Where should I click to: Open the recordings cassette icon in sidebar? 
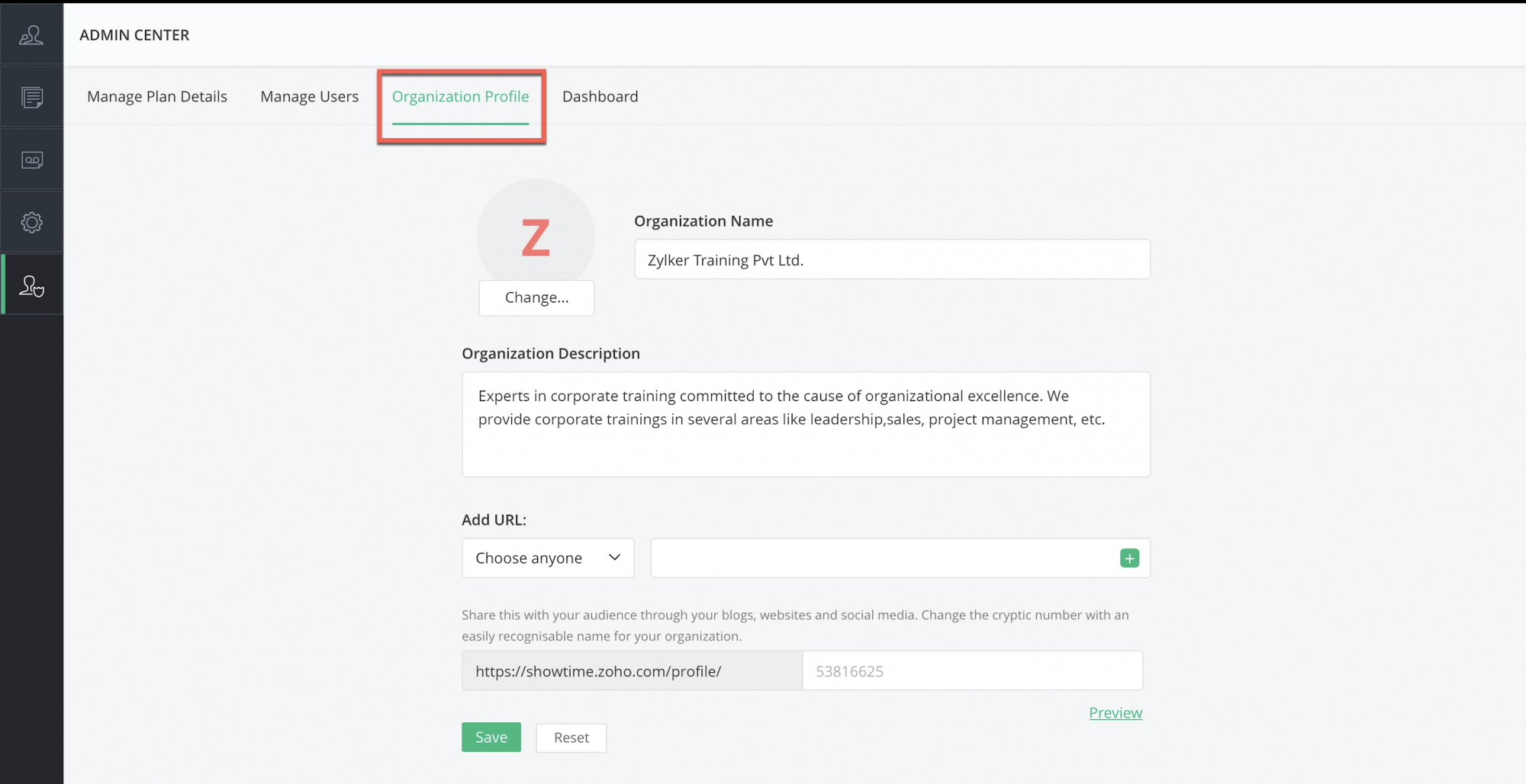tap(31, 160)
